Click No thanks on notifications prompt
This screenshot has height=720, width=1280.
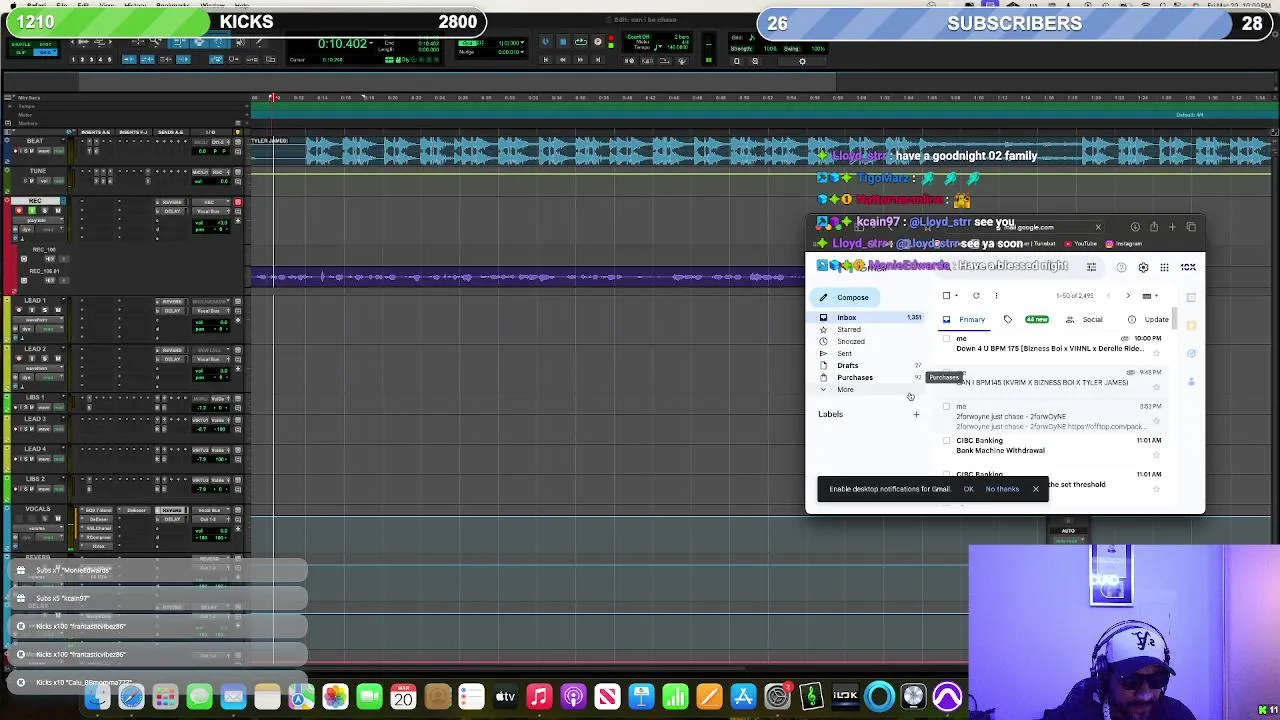[1002, 489]
